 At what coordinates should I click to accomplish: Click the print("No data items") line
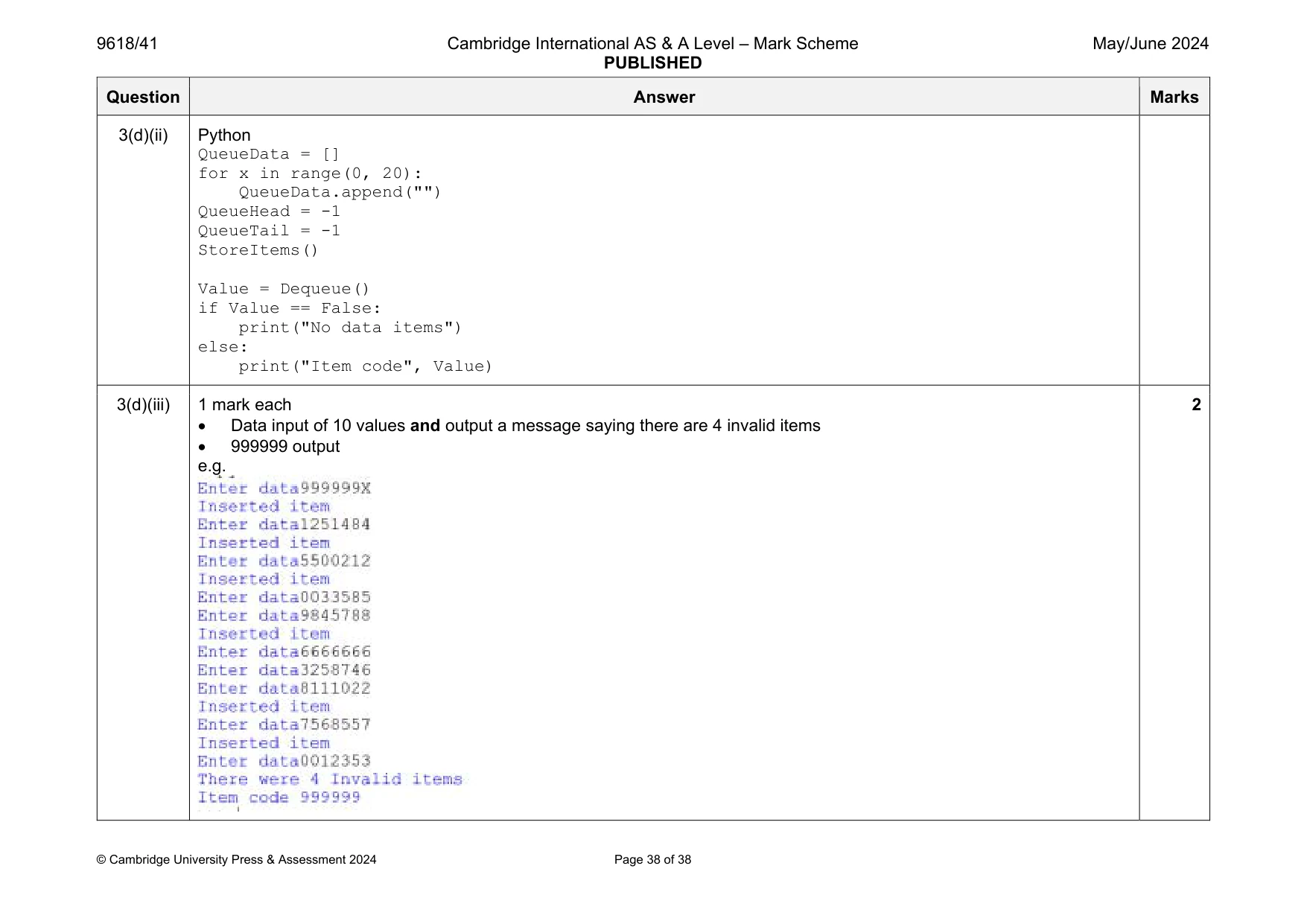click(x=350, y=328)
